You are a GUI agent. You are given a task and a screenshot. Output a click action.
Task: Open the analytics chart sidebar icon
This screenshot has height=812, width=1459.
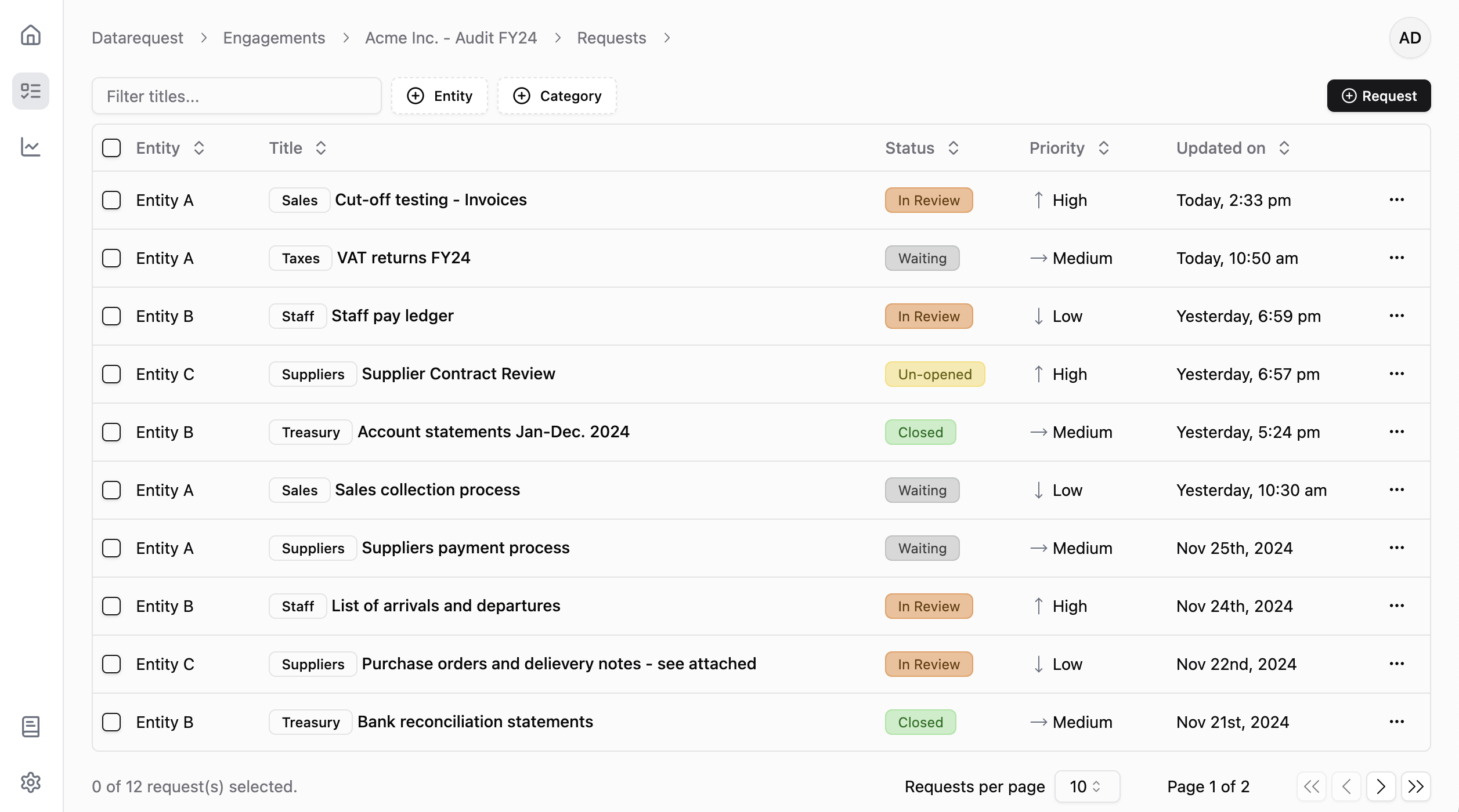31,147
